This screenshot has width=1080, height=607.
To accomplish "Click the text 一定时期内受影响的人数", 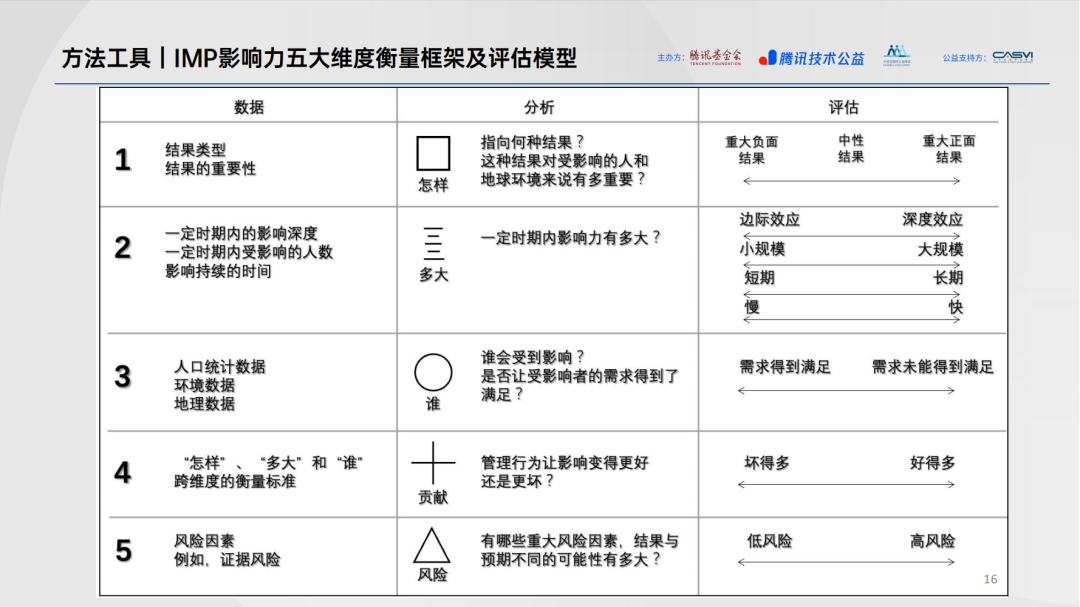I will (x=249, y=252).
